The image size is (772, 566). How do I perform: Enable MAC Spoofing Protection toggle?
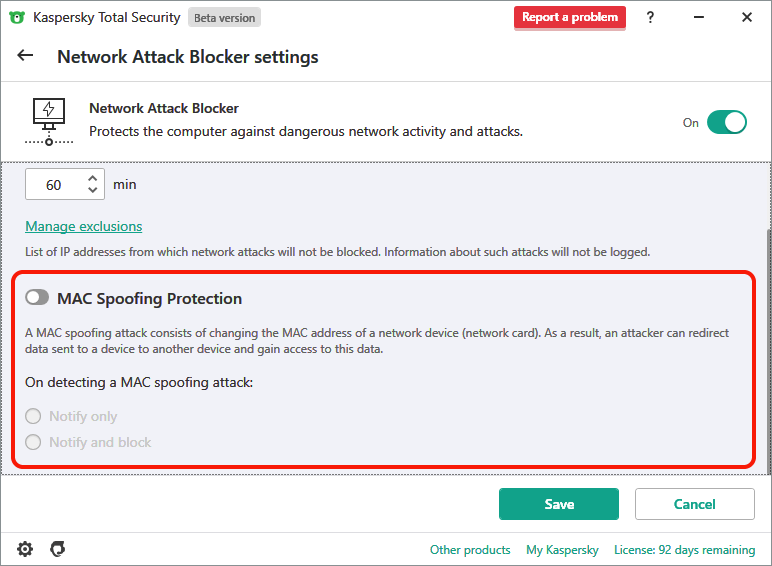point(37,298)
